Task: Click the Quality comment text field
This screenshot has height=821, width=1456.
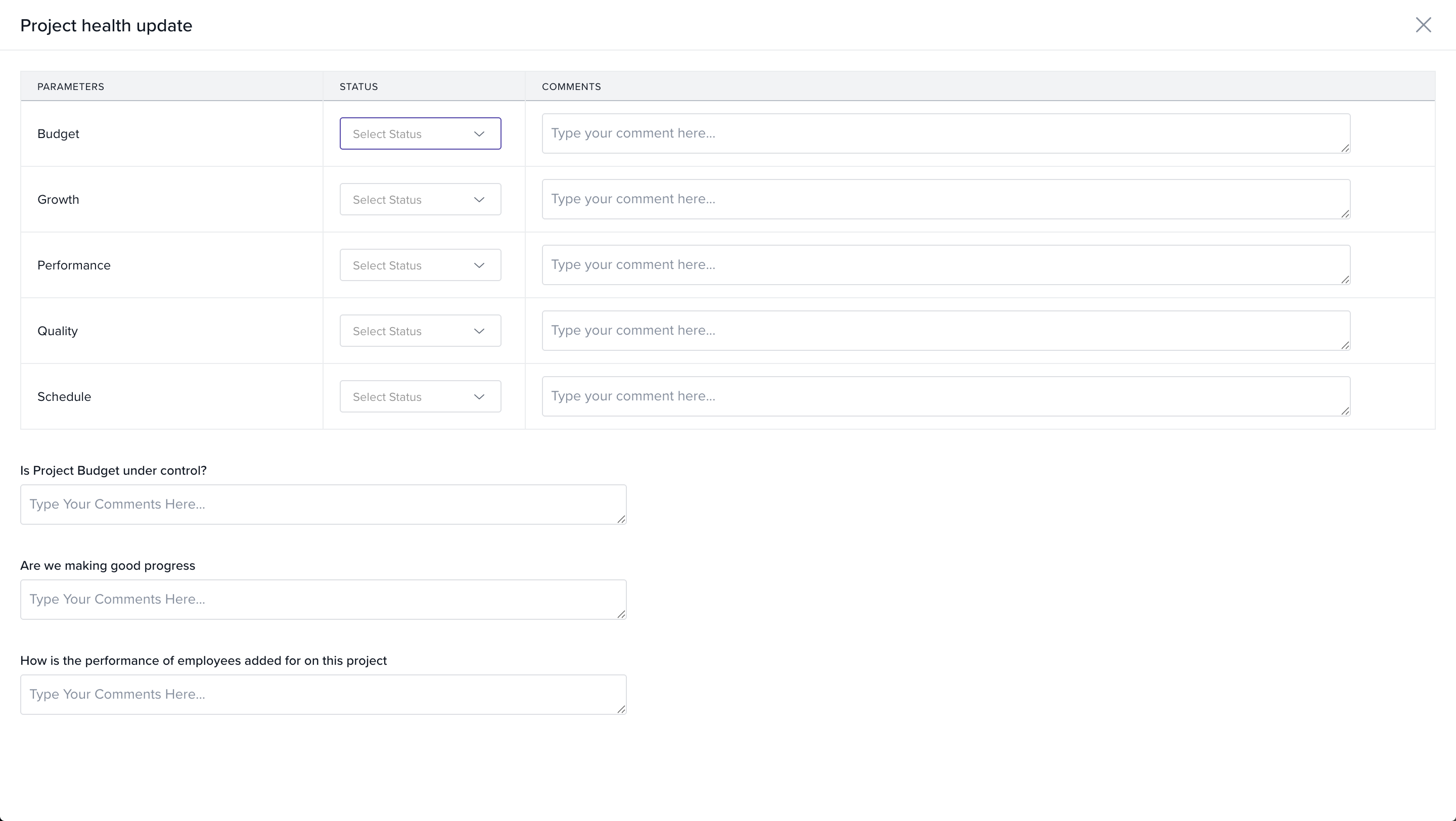Action: [945, 331]
